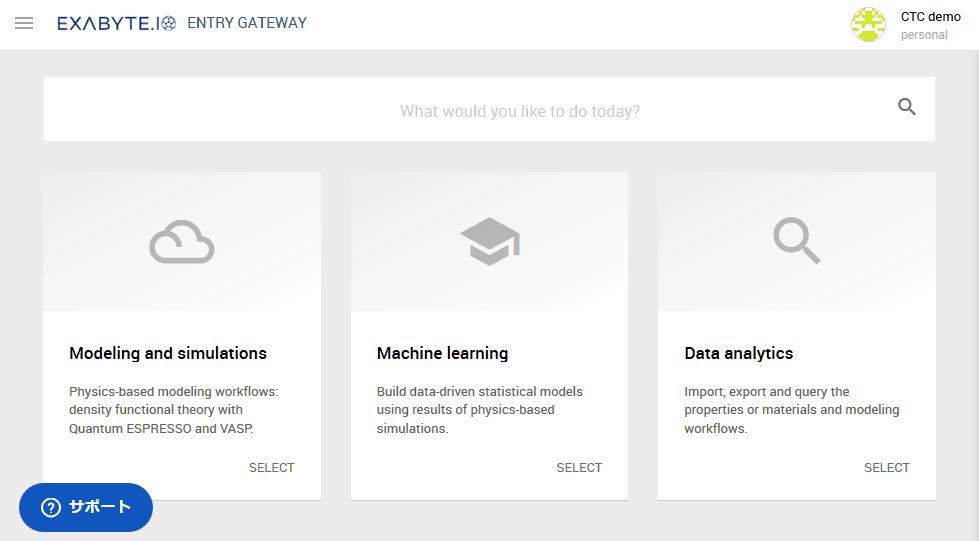979x541 pixels.
Task: Click the Modeling and simulations title
Action: tap(168, 354)
